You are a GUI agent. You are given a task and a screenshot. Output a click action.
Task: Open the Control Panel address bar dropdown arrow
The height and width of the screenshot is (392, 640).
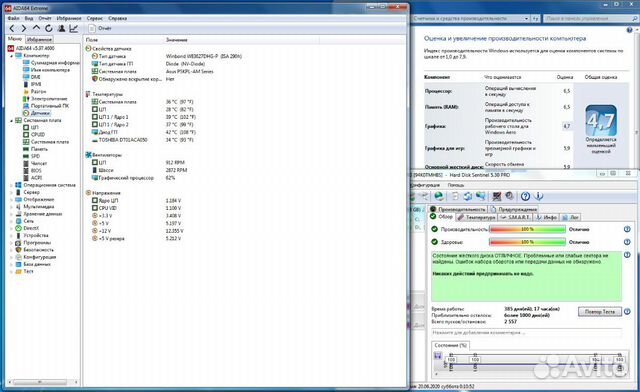pos(527,18)
